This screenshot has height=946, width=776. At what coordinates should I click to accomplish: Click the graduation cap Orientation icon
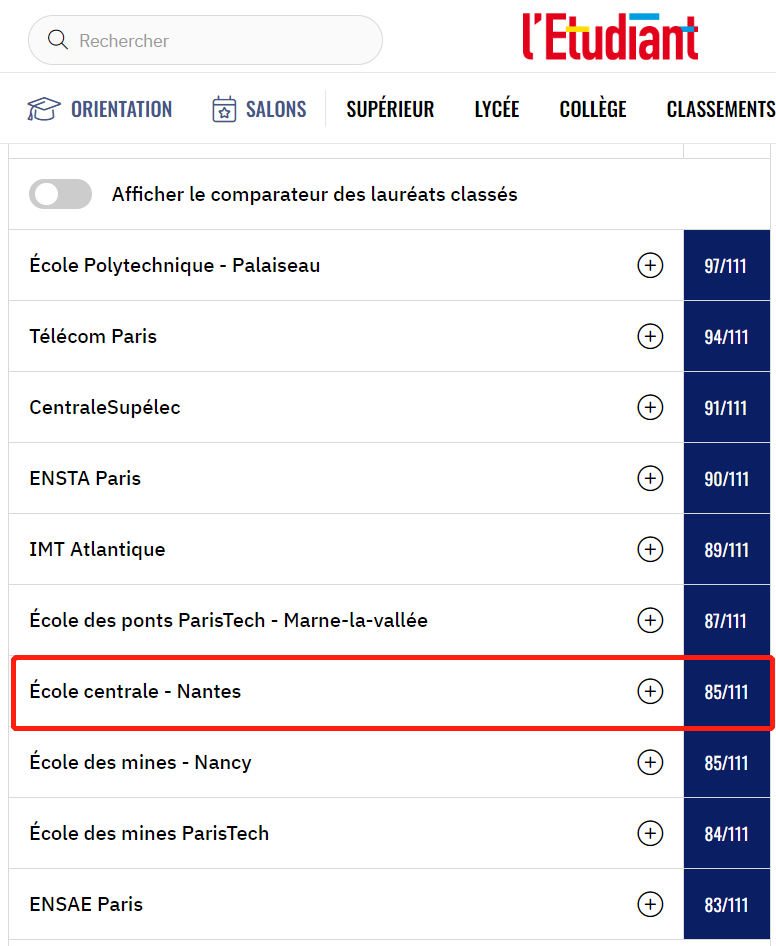pos(44,109)
